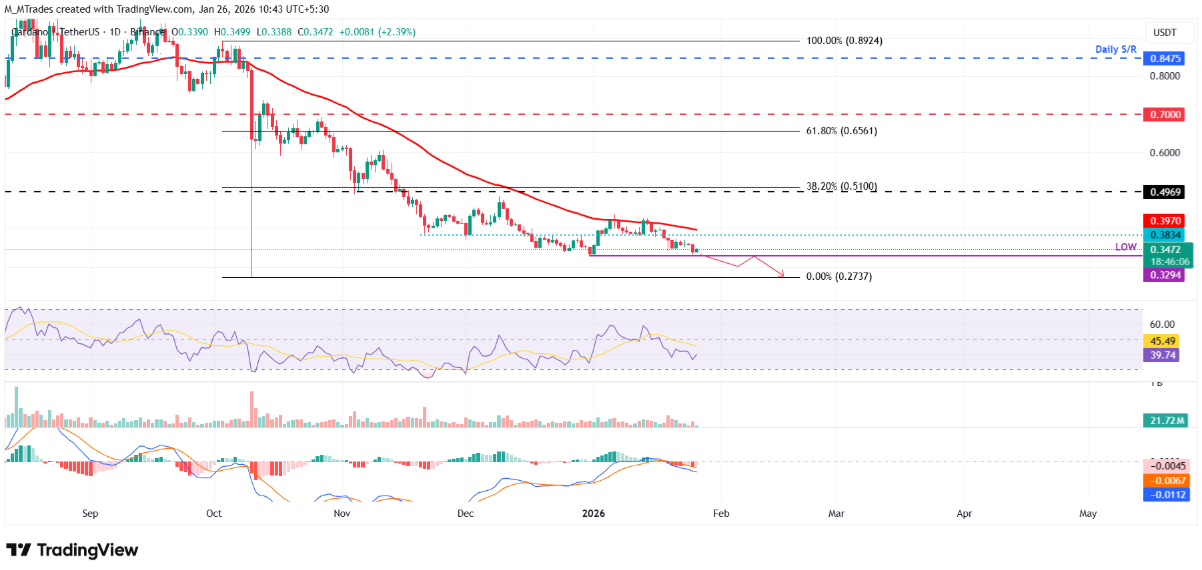Click the 2026 label on time axis
This screenshot has height=570, width=1202.
pyautogui.click(x=593, y=513)
